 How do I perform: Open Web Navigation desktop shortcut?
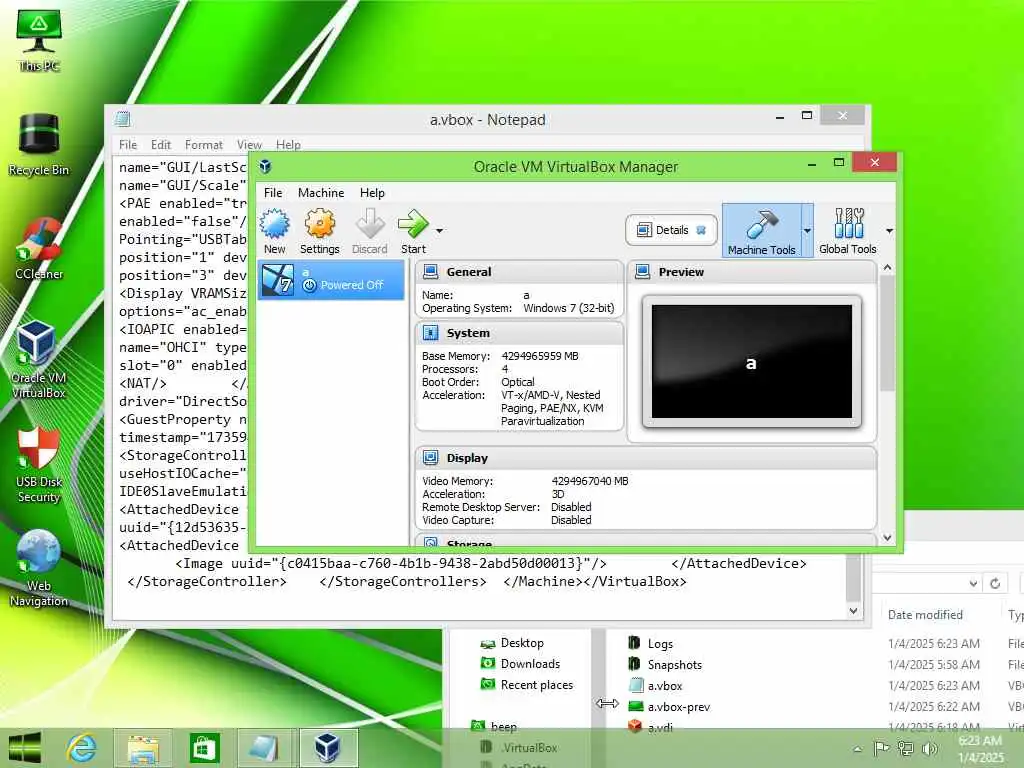[x=39, y=568]
